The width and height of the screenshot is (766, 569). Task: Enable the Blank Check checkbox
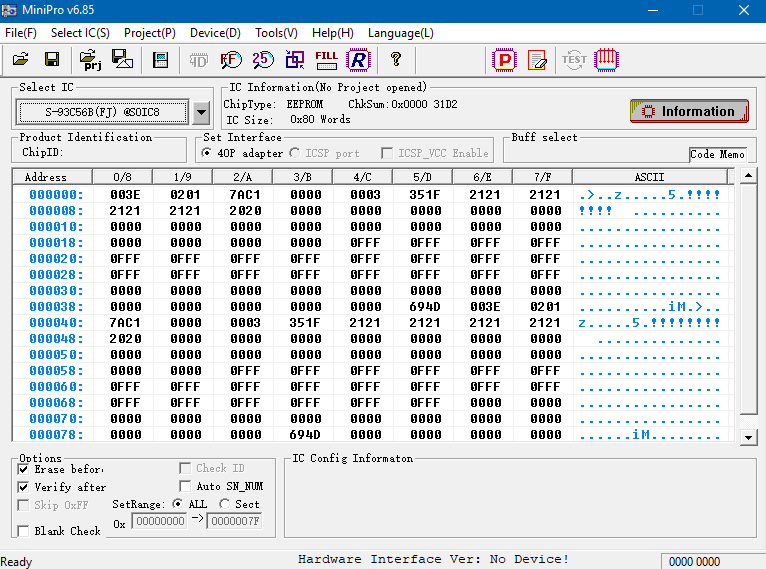tap(24, 531)
